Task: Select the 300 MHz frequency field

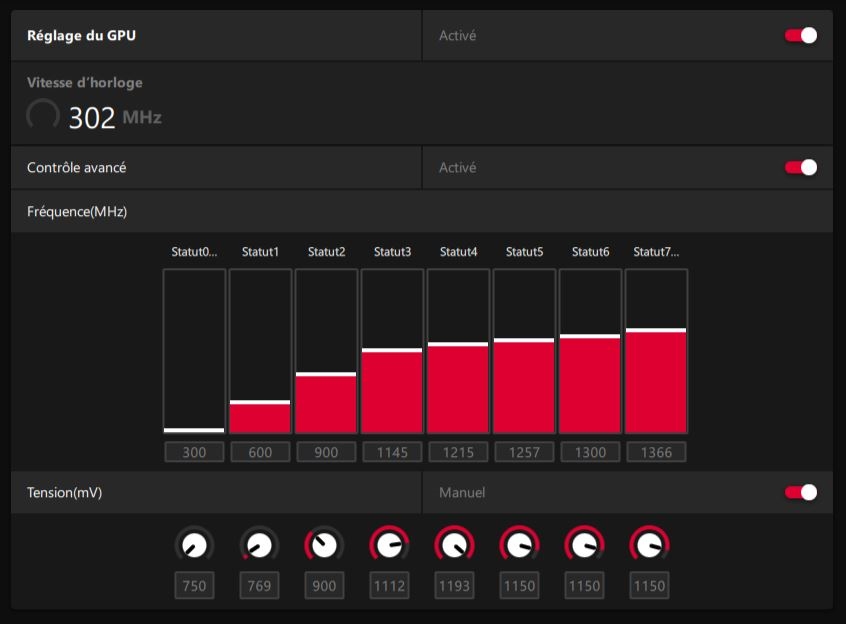Action: 194,452
